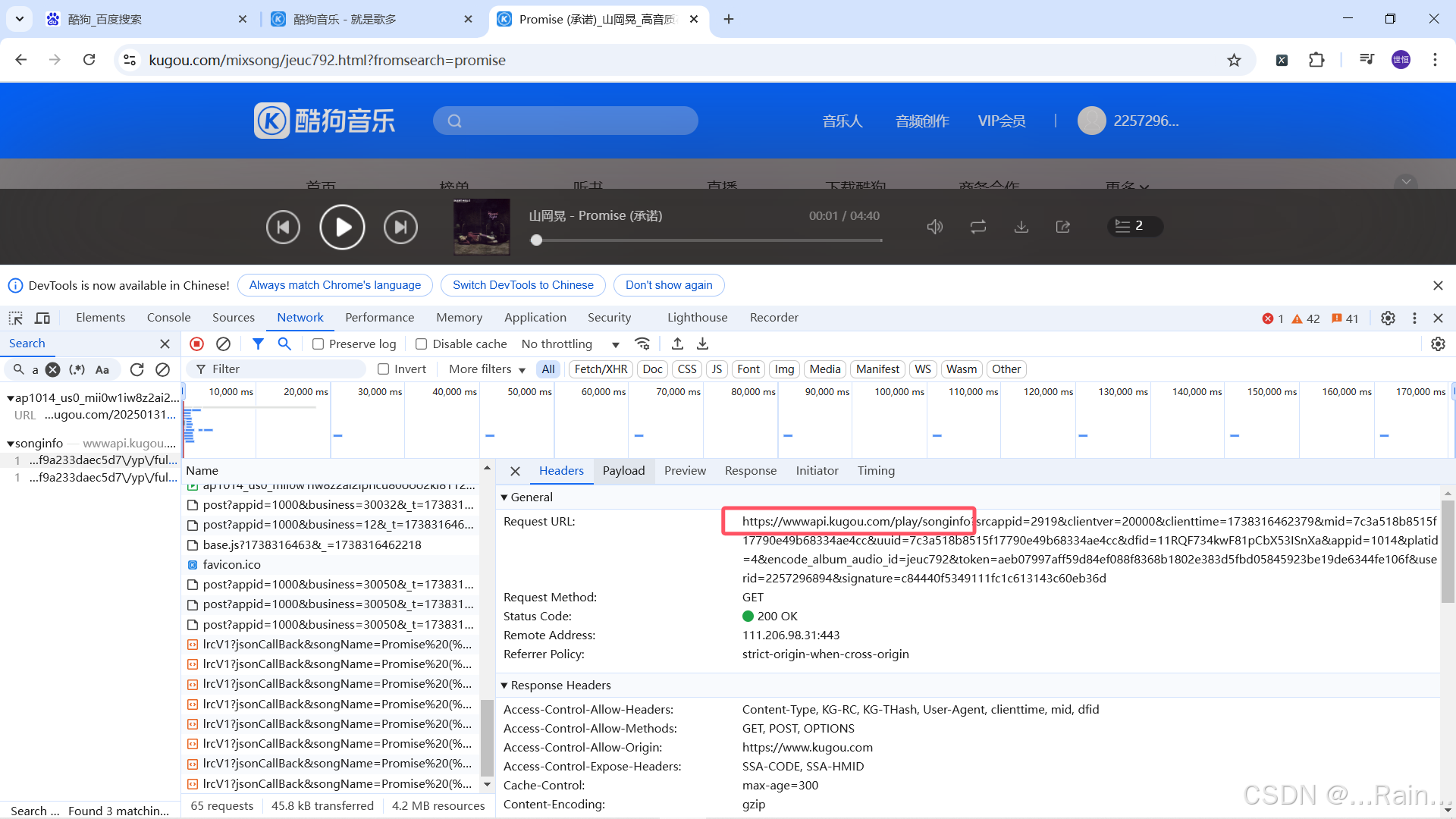Open the Console panel tab
Image resolution: width=1456 pixels, height=819 pixels.
168,318
